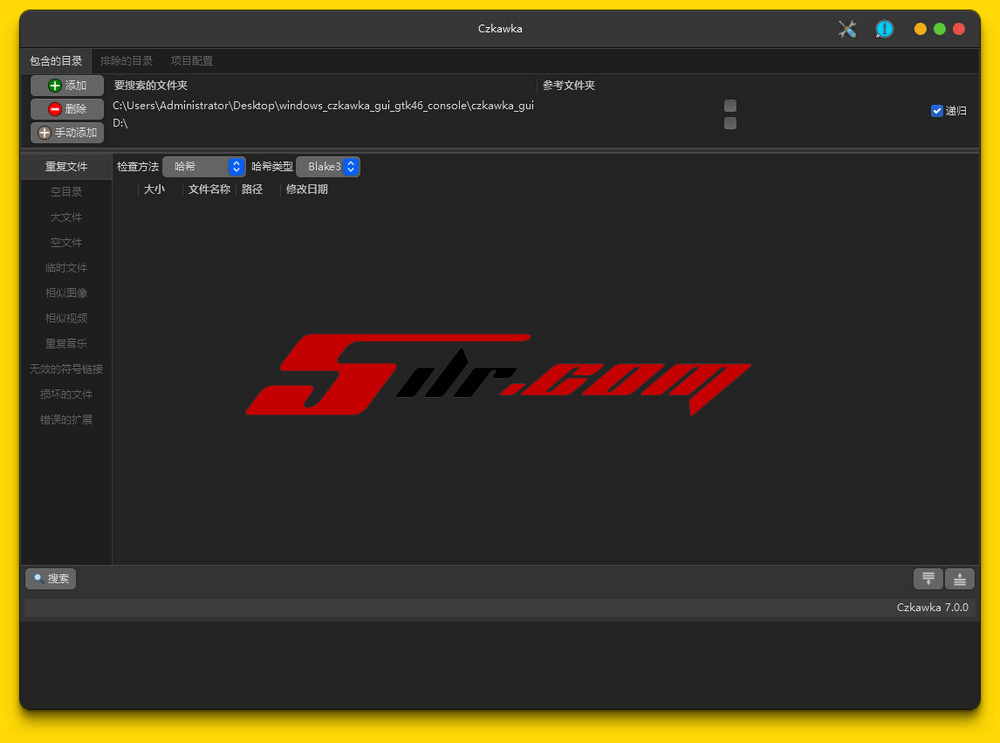
Task: Open the 项目配置 tab
Action: point(191,61)
